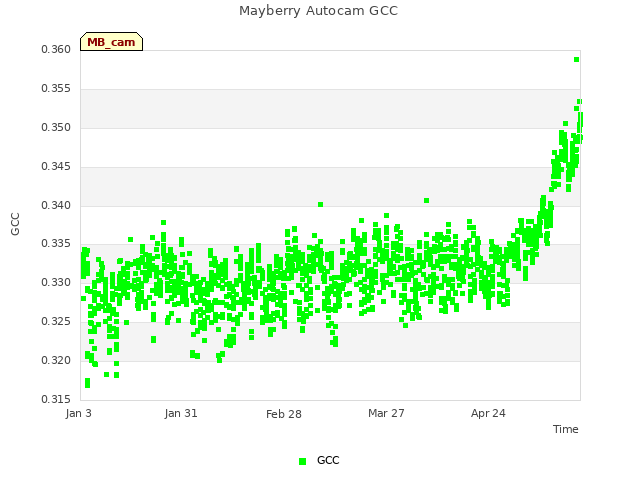Click the 0.345 y-axis value

56,167
